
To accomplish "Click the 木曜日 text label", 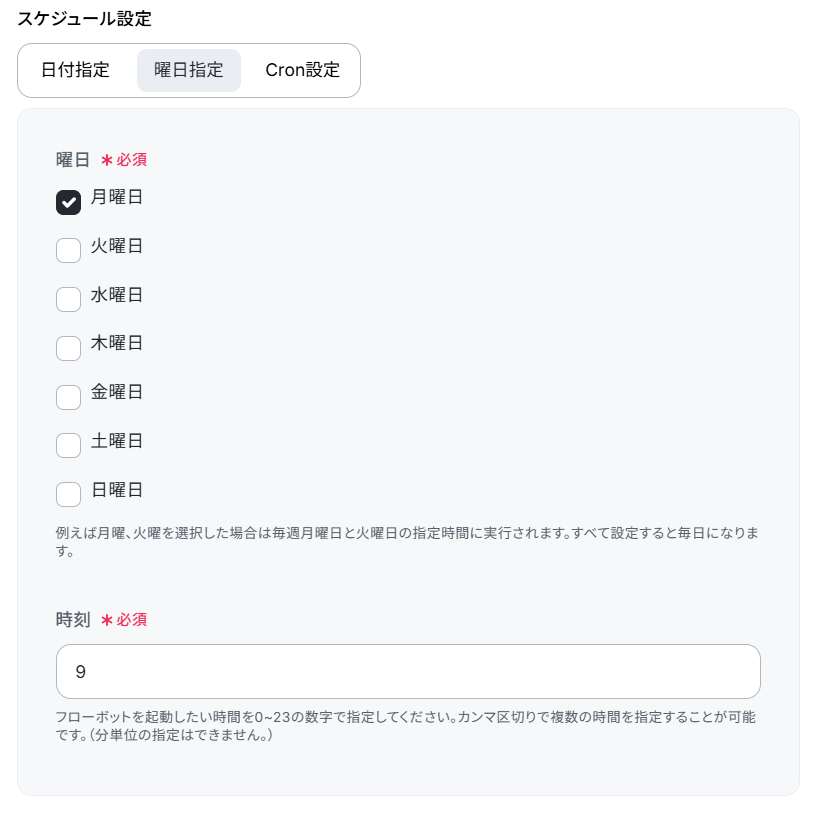I will [x=117, y=343].
